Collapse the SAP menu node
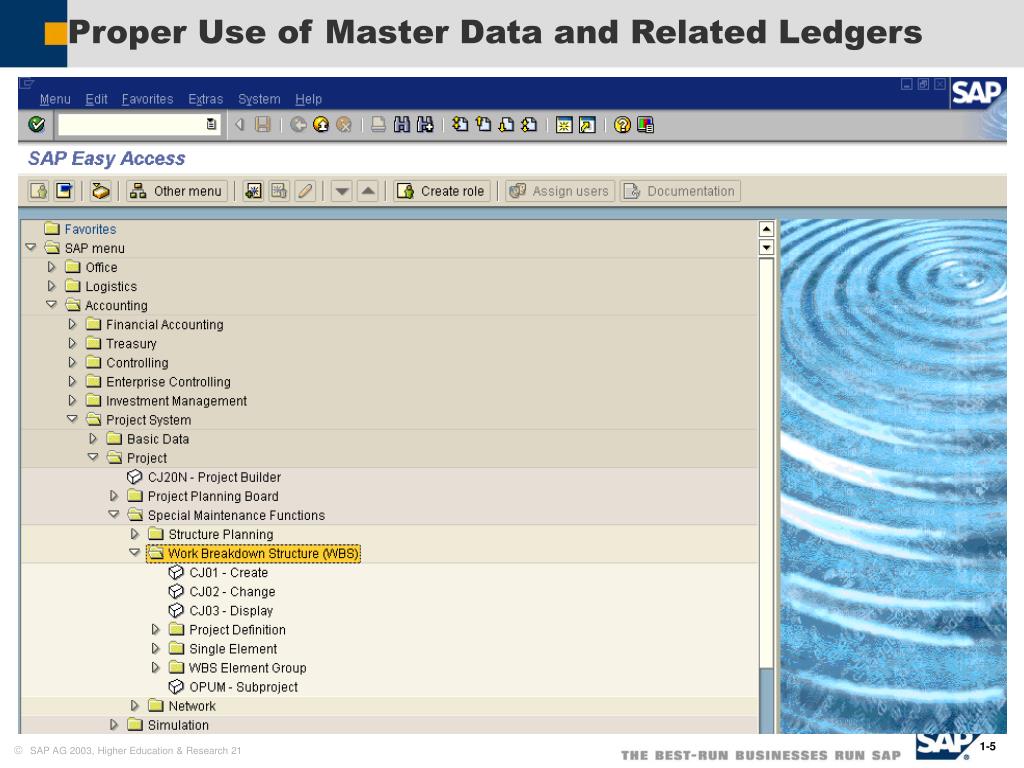The image size is (1024, 768). [31, 248]
